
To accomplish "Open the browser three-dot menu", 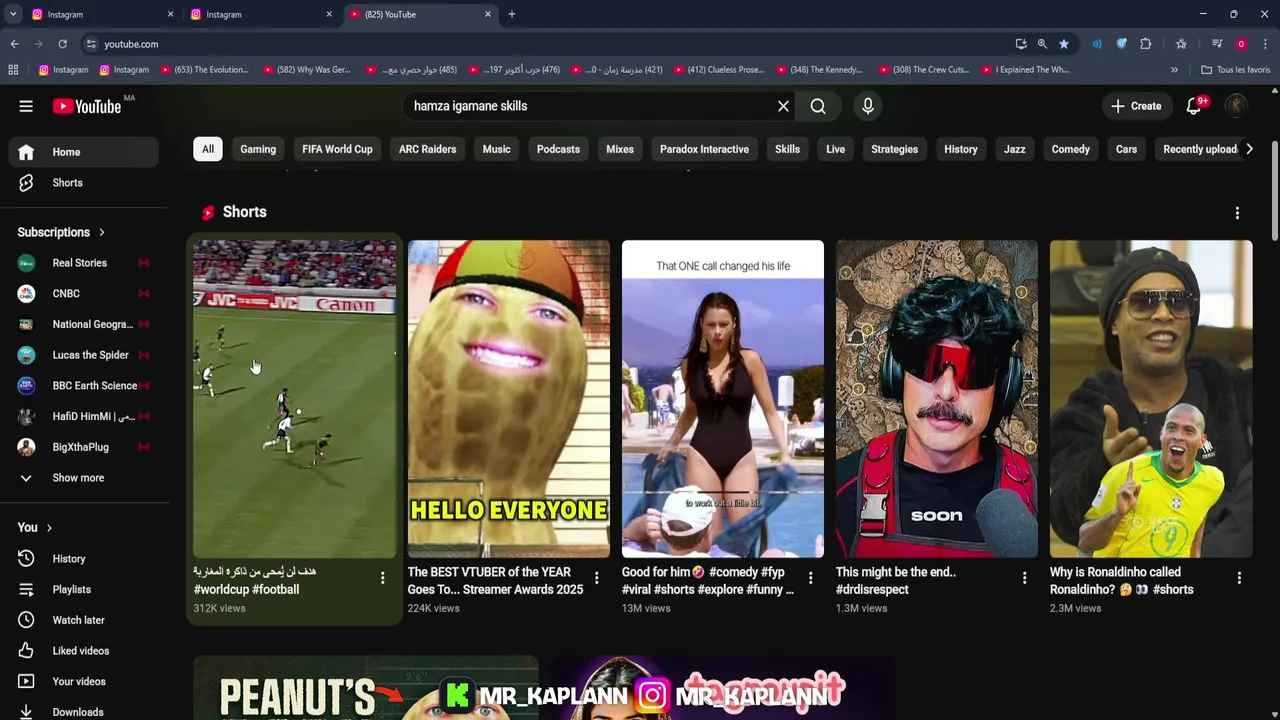I will click(1265, 44).
